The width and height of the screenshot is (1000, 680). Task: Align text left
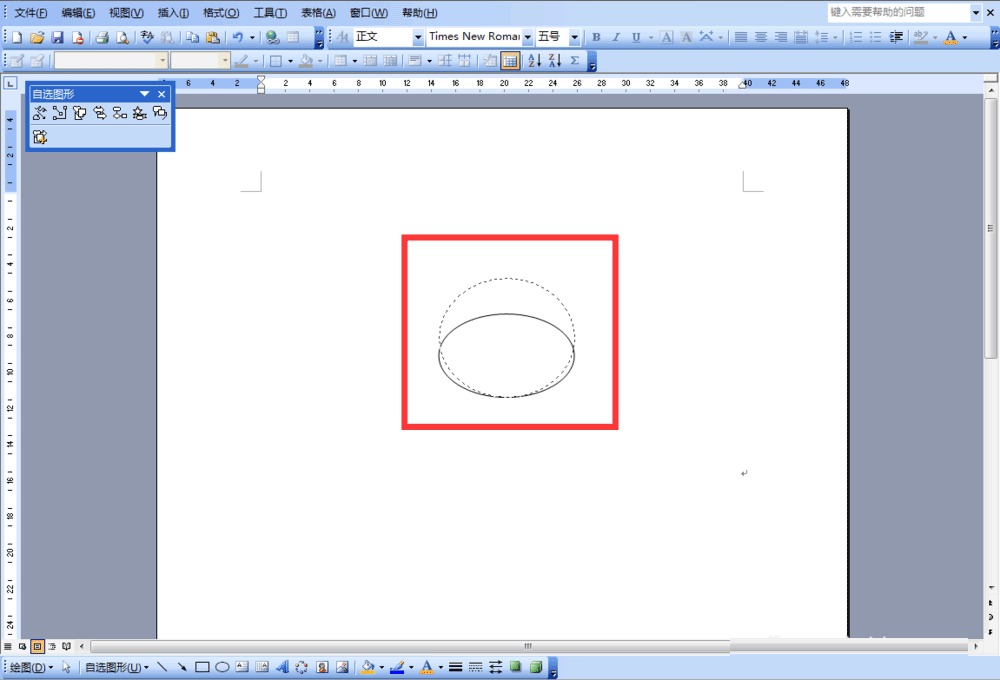click(x=740, y=38)
